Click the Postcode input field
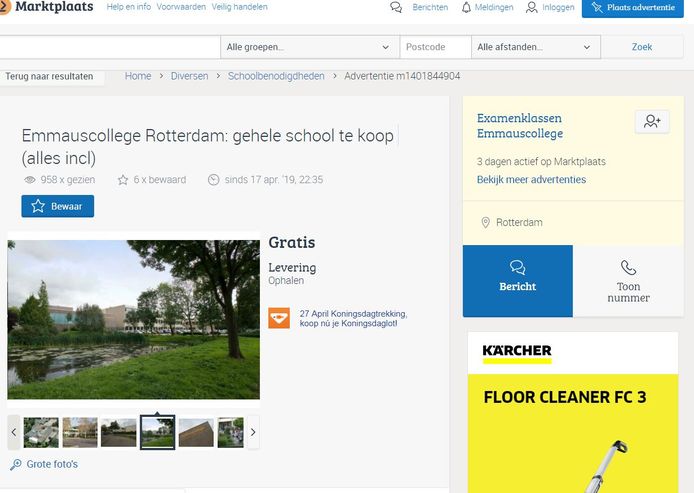694x493 pixels. coord(436,47)
